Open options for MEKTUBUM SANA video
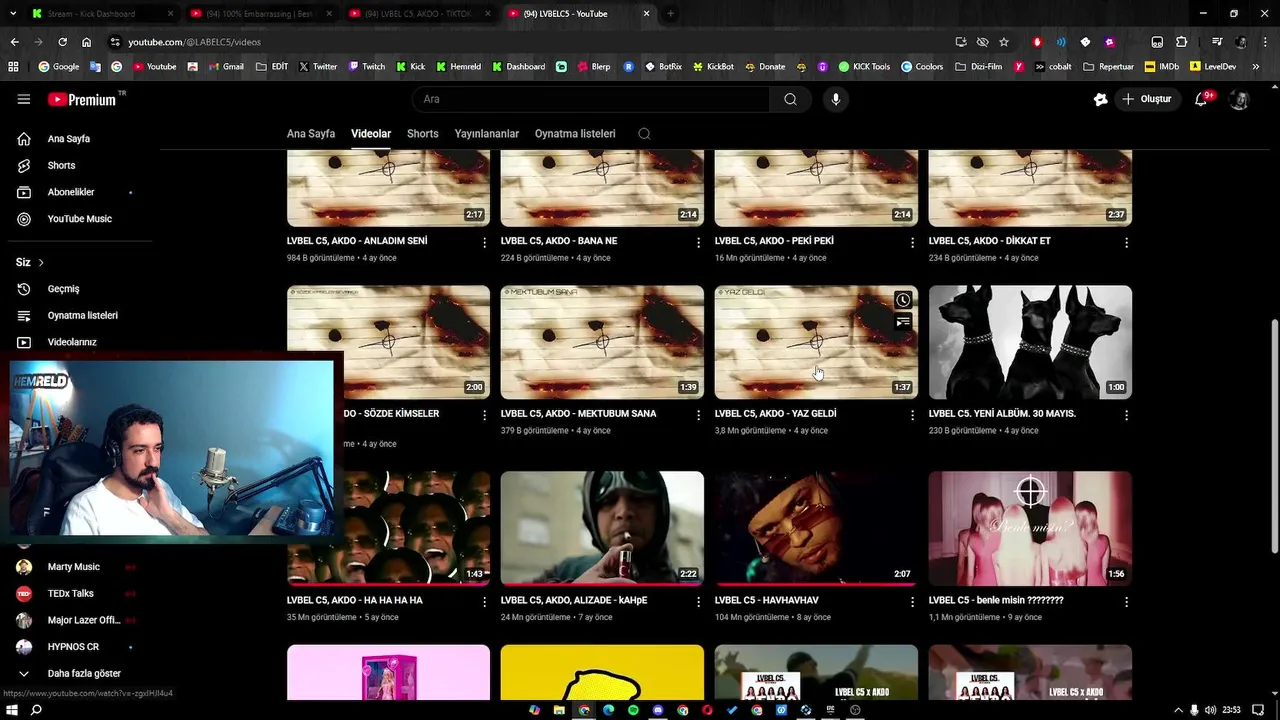The image size is (1280, 720). coord(699,415)
